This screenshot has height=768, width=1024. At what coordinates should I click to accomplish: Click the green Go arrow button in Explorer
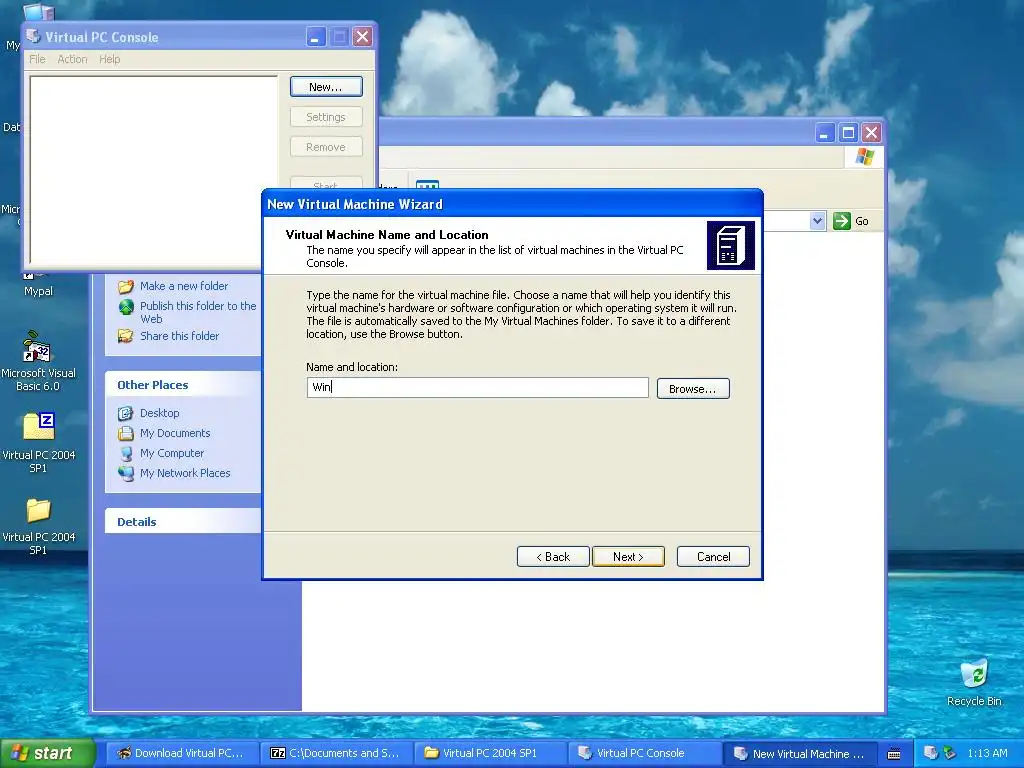(x=842, y=221)
